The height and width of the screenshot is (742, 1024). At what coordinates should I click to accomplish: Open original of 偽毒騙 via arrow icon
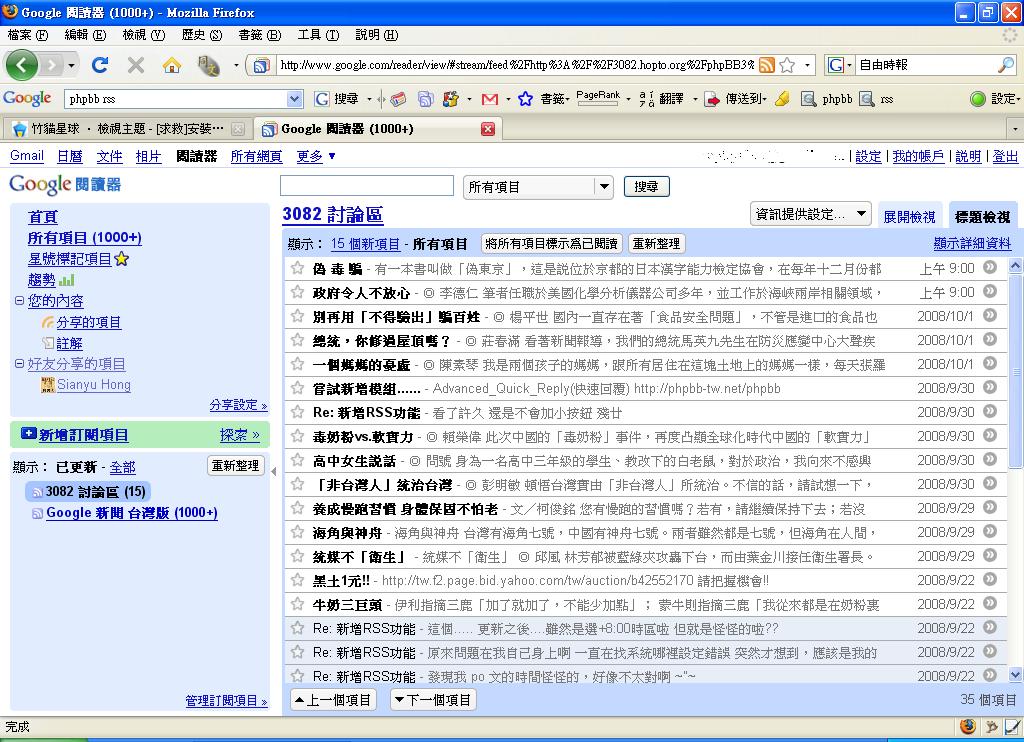click(990, 267)
